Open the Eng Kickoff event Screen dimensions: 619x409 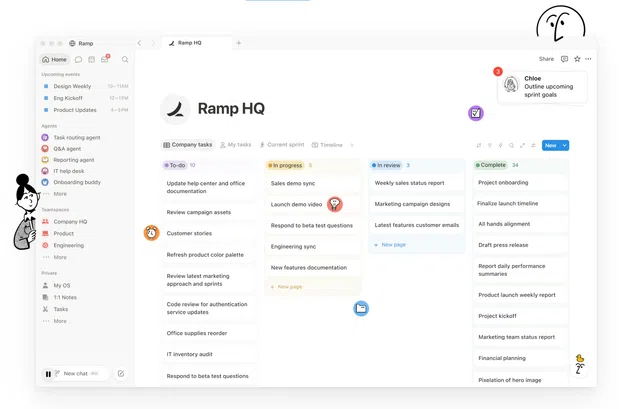(x=85, y=98)
